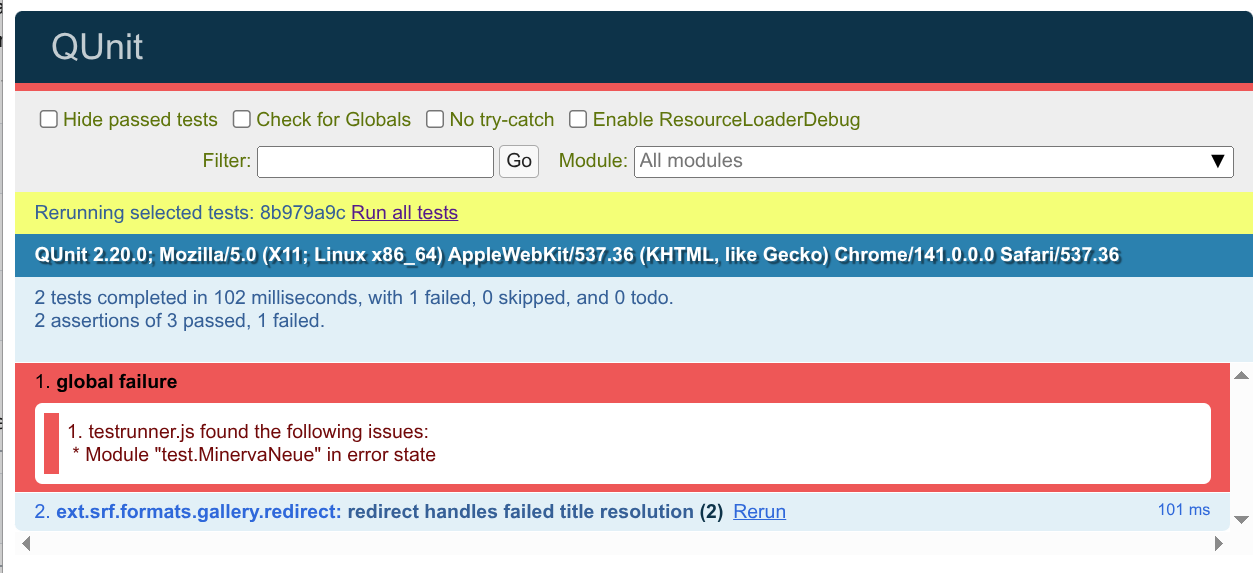This screenshot has height=573, width=1259.
Task: Open the QUnit header link
Action: (97, 47)
